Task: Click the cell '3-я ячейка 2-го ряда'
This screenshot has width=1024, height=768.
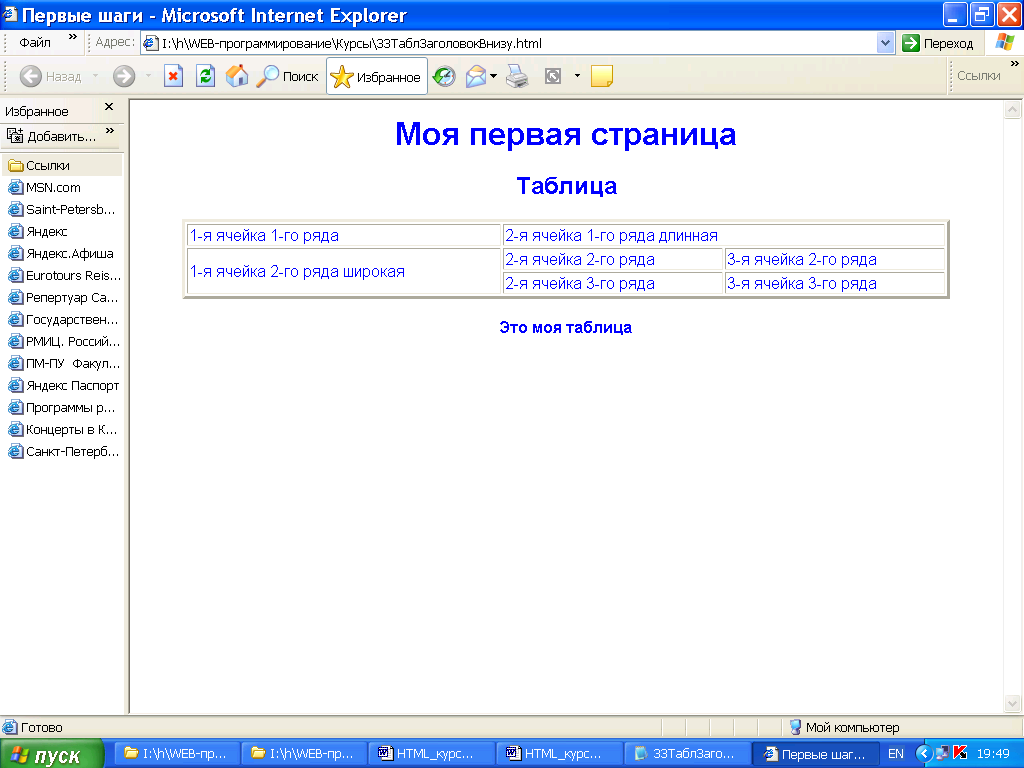Action: coord(835,260)
